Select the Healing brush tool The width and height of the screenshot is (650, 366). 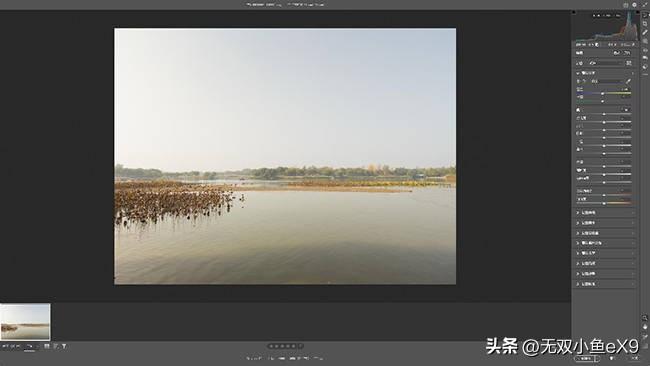[x=645, y=32]
